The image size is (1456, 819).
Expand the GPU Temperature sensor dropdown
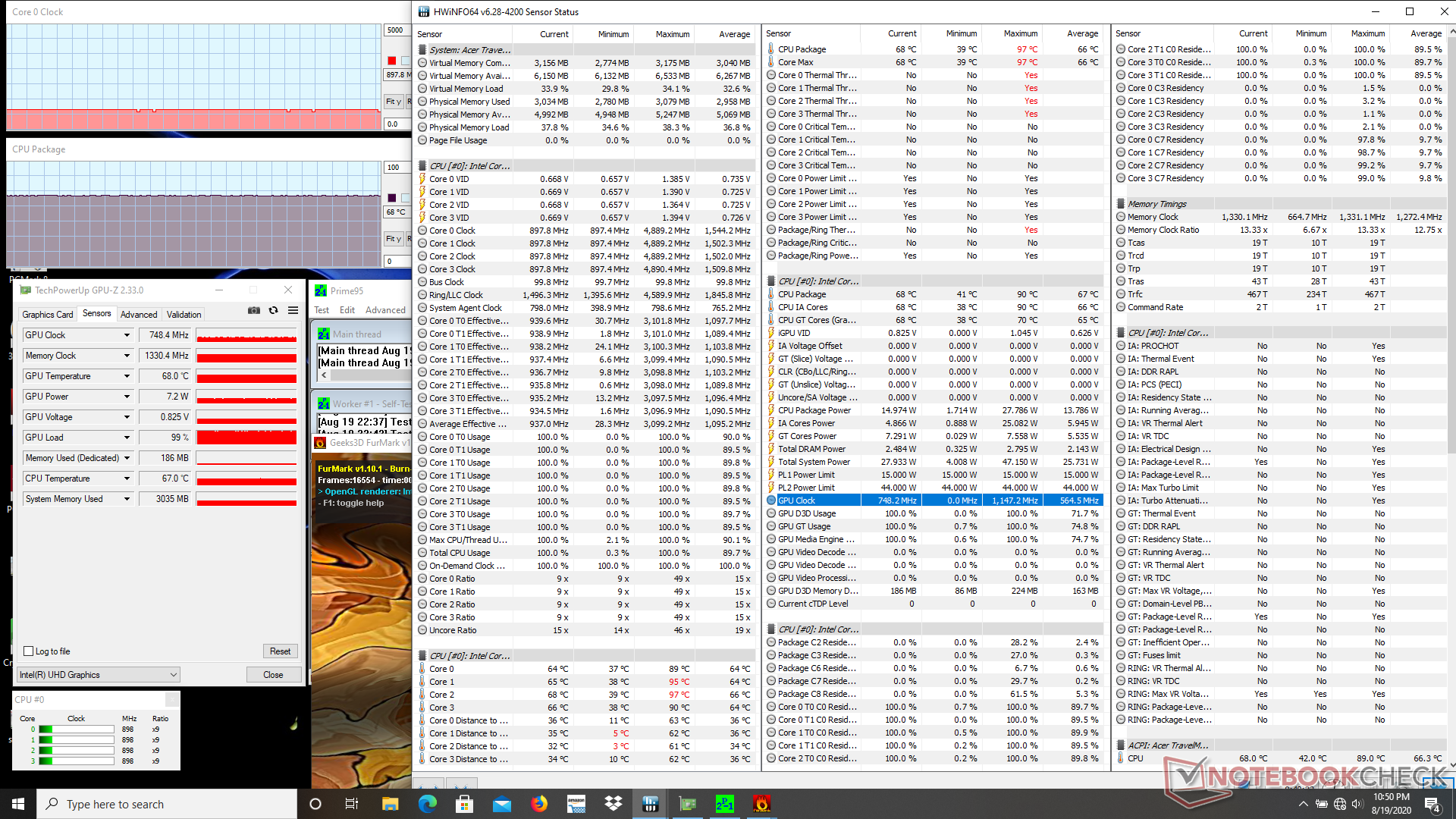coord(127,376)
